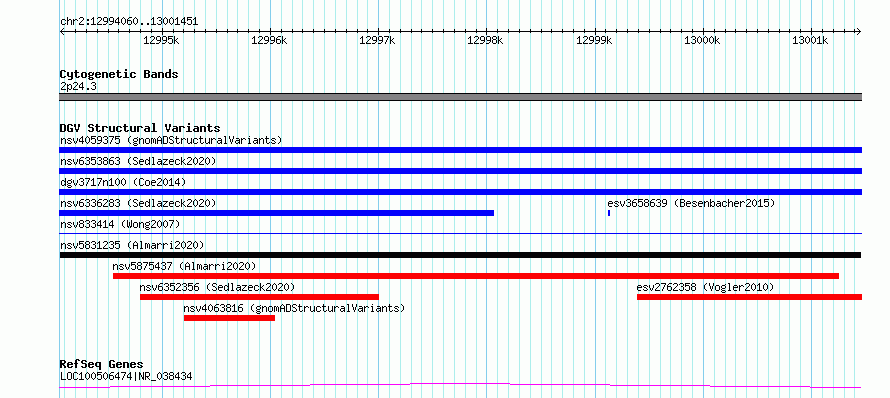Image resolution: width=890 pixels, height=398 pixels.
Task: Click the nsv6336283 Sedlazeck2020 blue bar
Action: point(276,213)
